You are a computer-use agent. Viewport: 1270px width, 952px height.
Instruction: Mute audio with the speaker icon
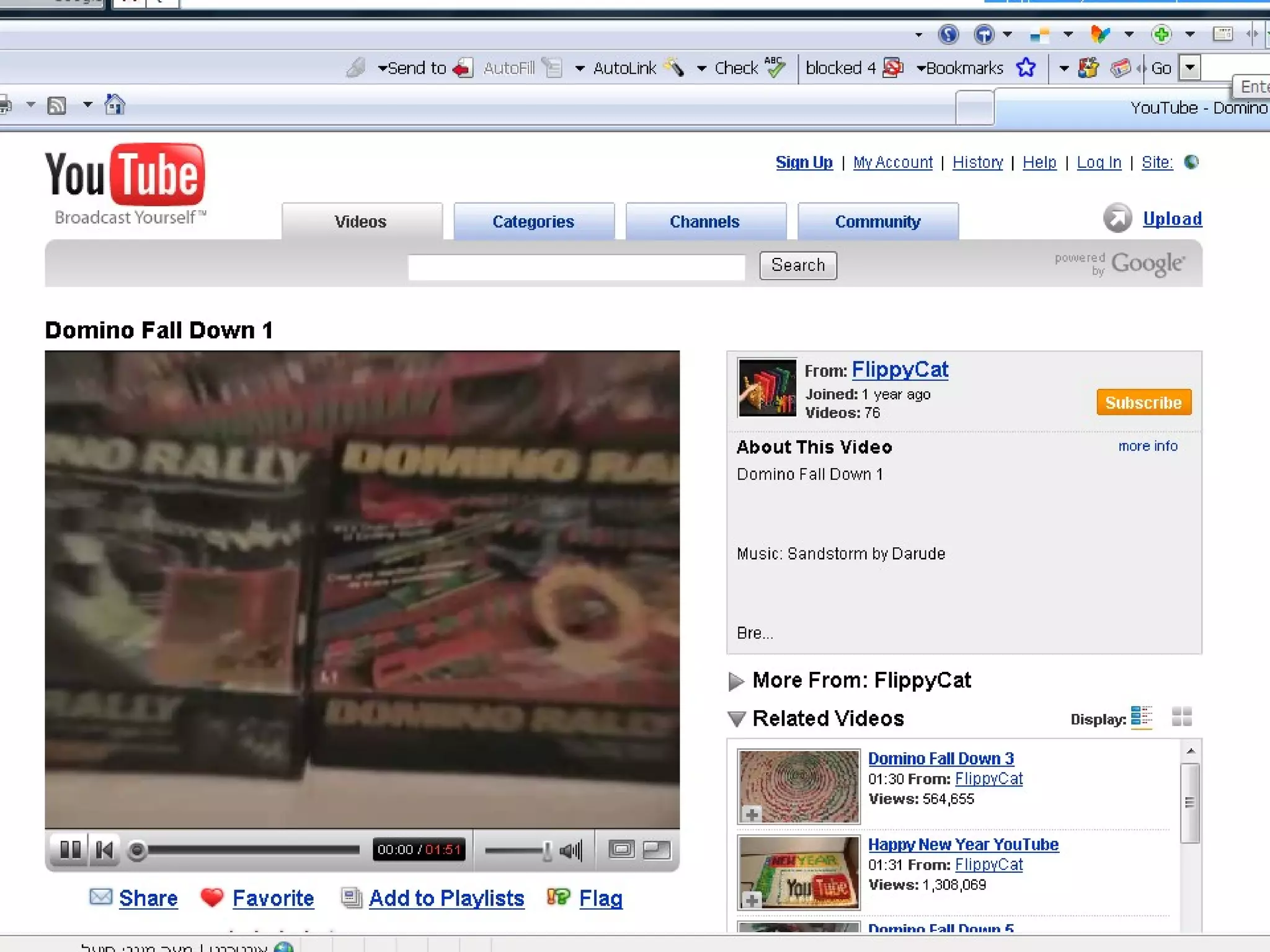point(571,850)
